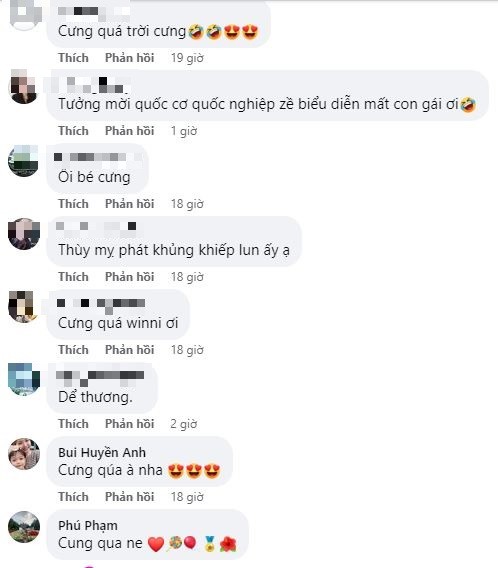
Task: Like the "Cưng quá trời cưng" comment
Action: tap(73, 58)
